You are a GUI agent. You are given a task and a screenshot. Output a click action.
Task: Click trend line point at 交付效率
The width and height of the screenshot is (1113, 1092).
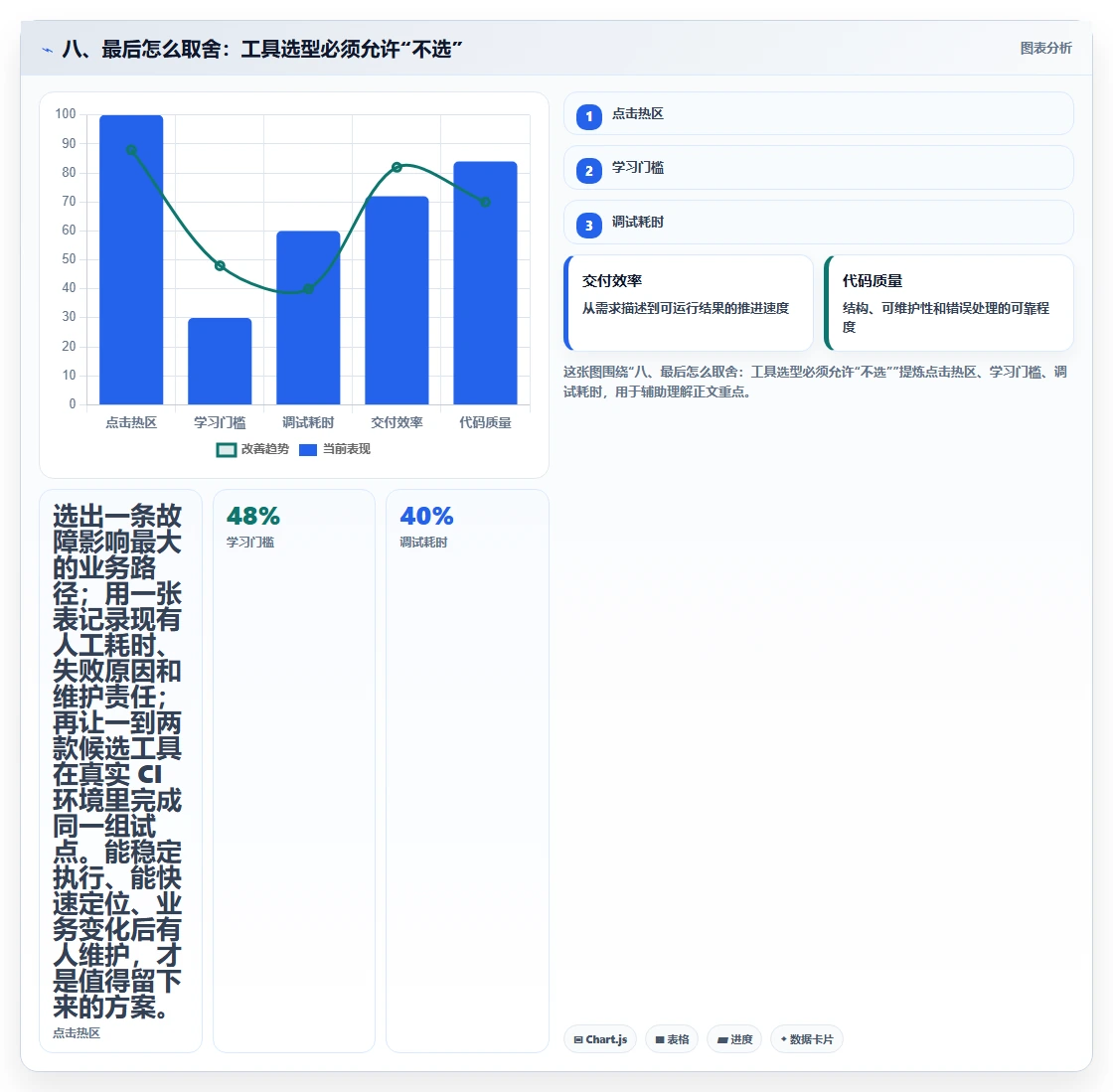point(397,168)
